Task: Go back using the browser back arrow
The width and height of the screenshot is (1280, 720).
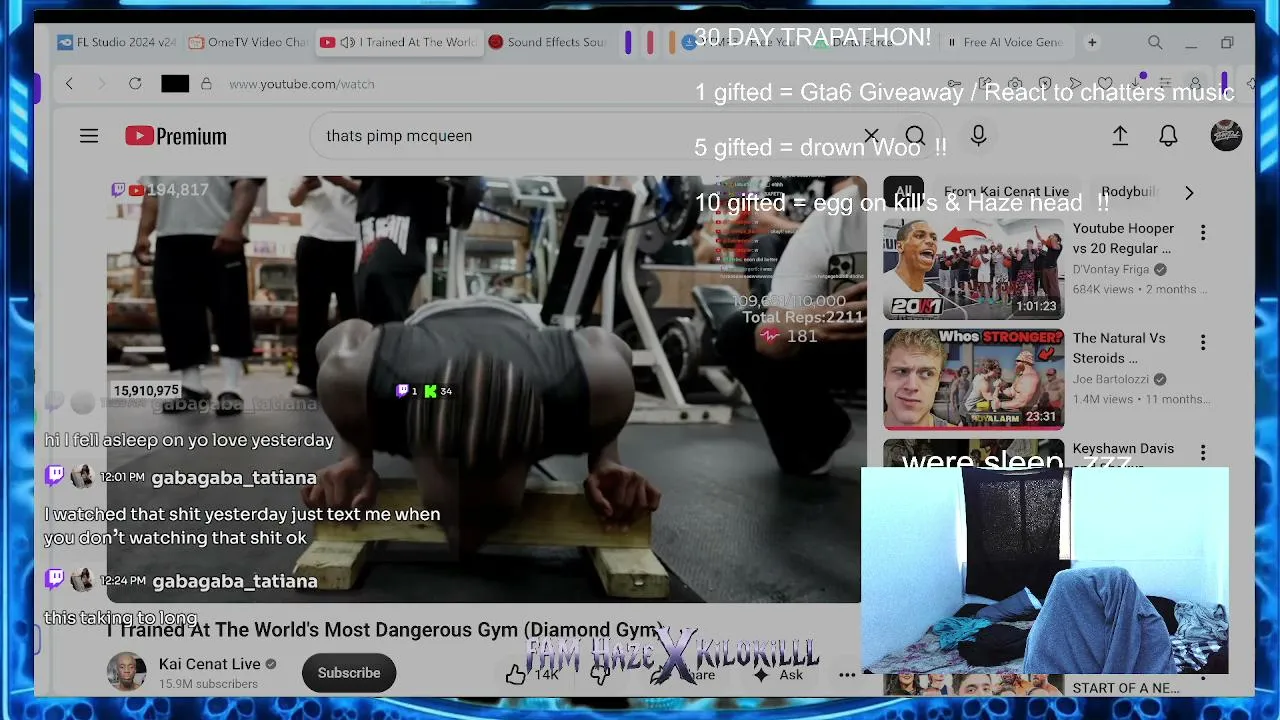Action: 69,84
